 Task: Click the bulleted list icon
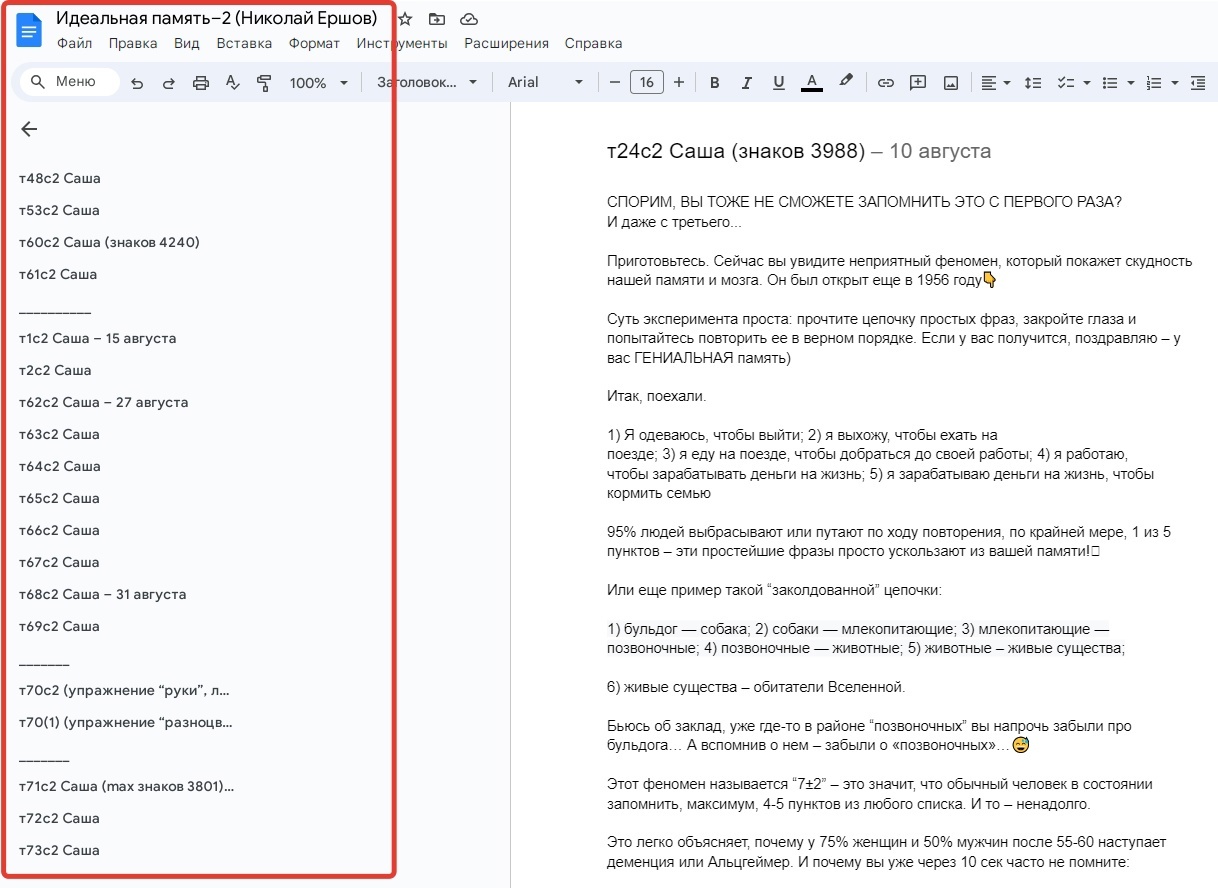tap(1109, 83)
